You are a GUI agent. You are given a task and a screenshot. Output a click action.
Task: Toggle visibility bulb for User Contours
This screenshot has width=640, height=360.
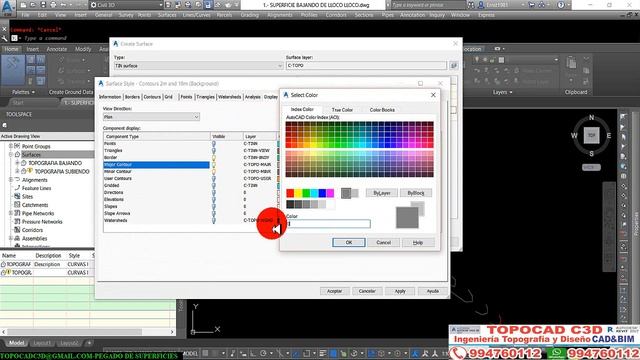coord(213,178)
